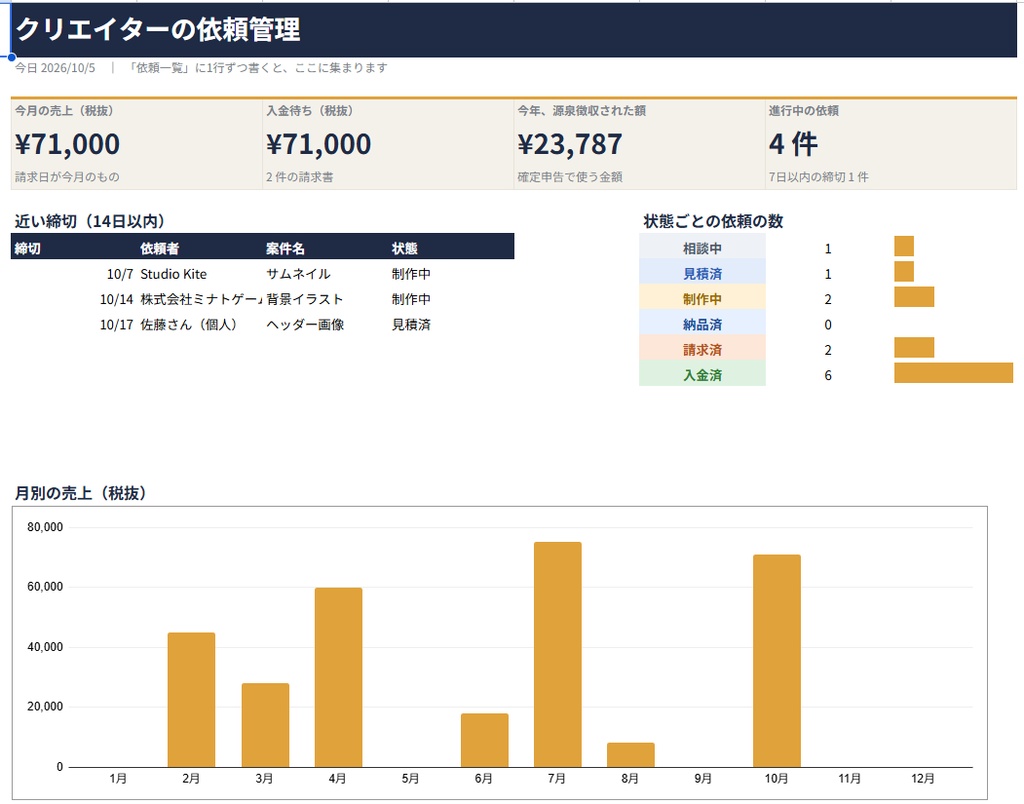Click the orange bar beside the 入金済 count
Viewport: 1024px width, 804px height.
(x=953, y=373)
